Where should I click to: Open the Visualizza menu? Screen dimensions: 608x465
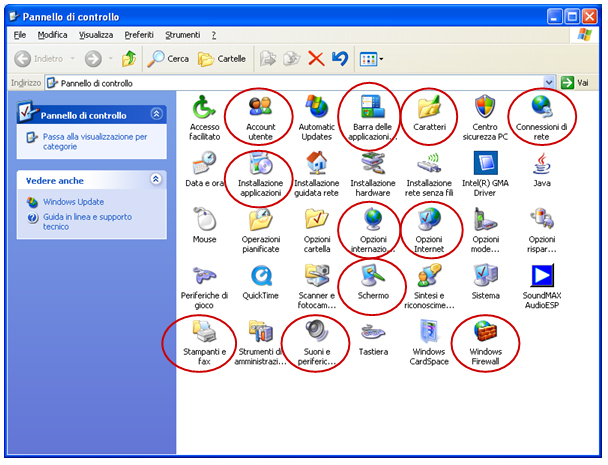[96, 35]
